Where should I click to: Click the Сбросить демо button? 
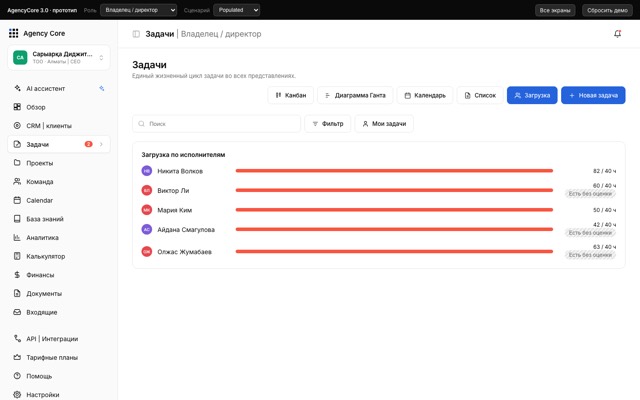click(607, 10)
